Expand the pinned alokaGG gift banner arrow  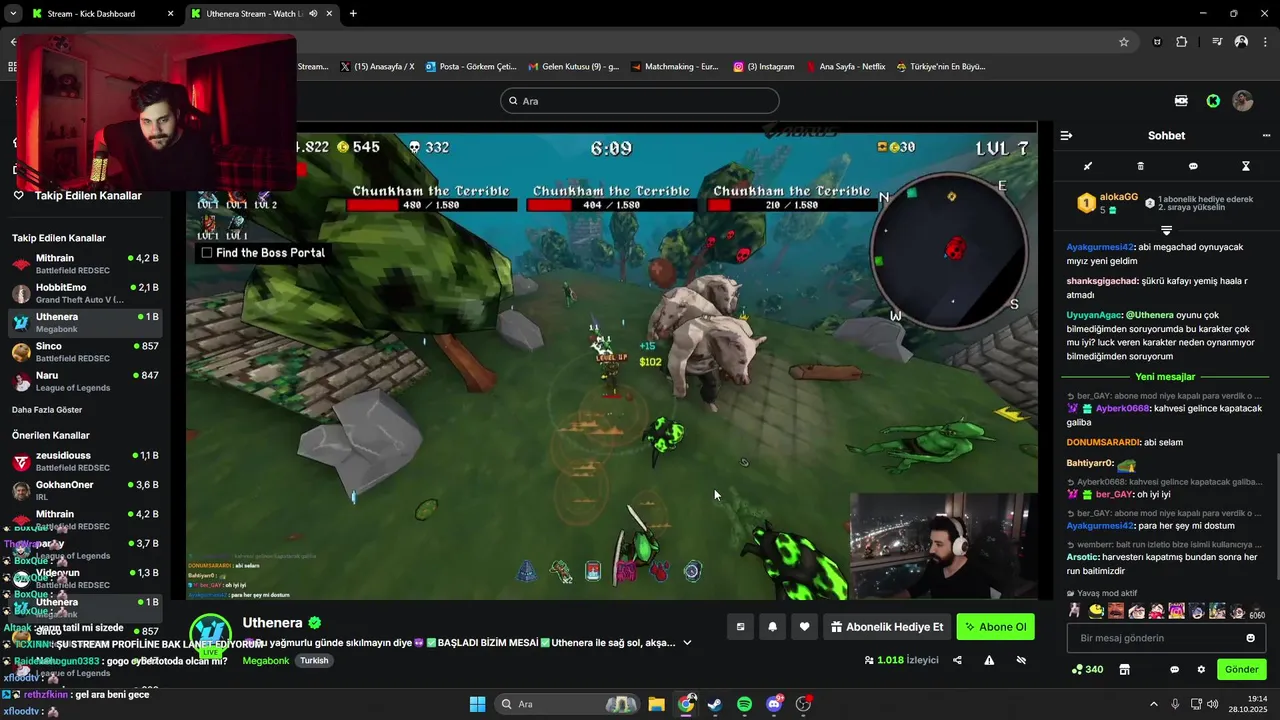(1166, 231)
